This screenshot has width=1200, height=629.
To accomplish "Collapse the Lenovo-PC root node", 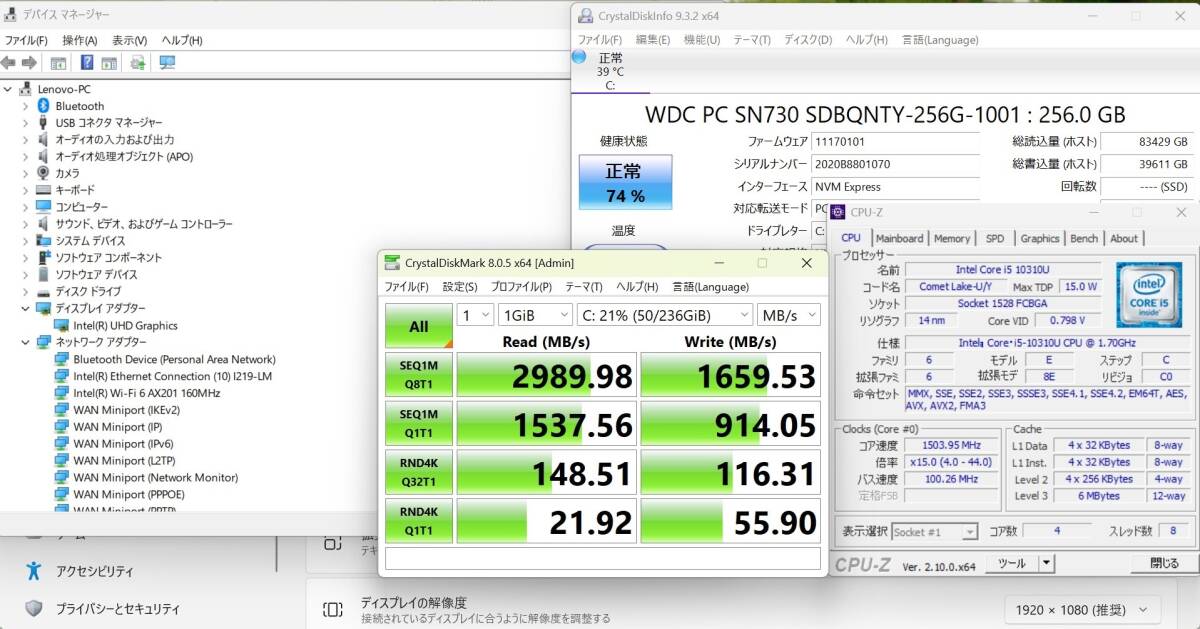I will pos(9,89).
